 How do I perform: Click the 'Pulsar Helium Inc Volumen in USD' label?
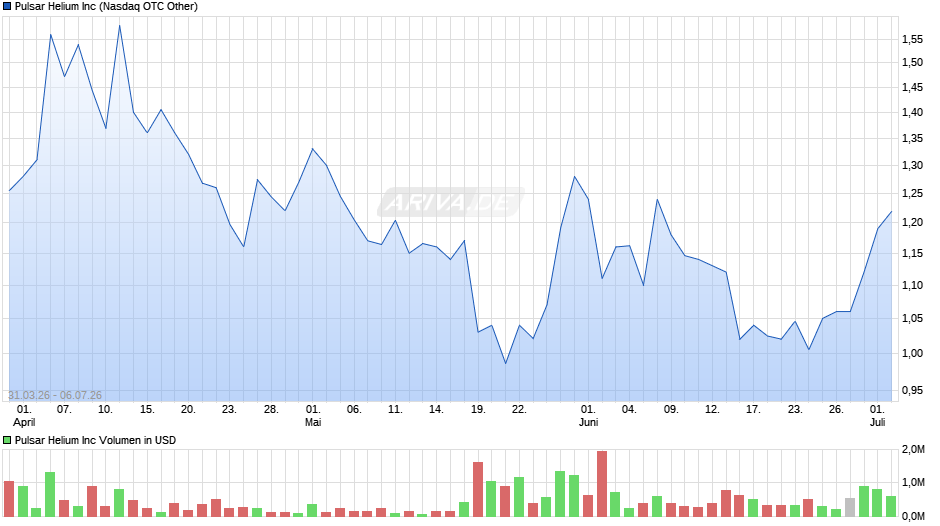[95, 440]
